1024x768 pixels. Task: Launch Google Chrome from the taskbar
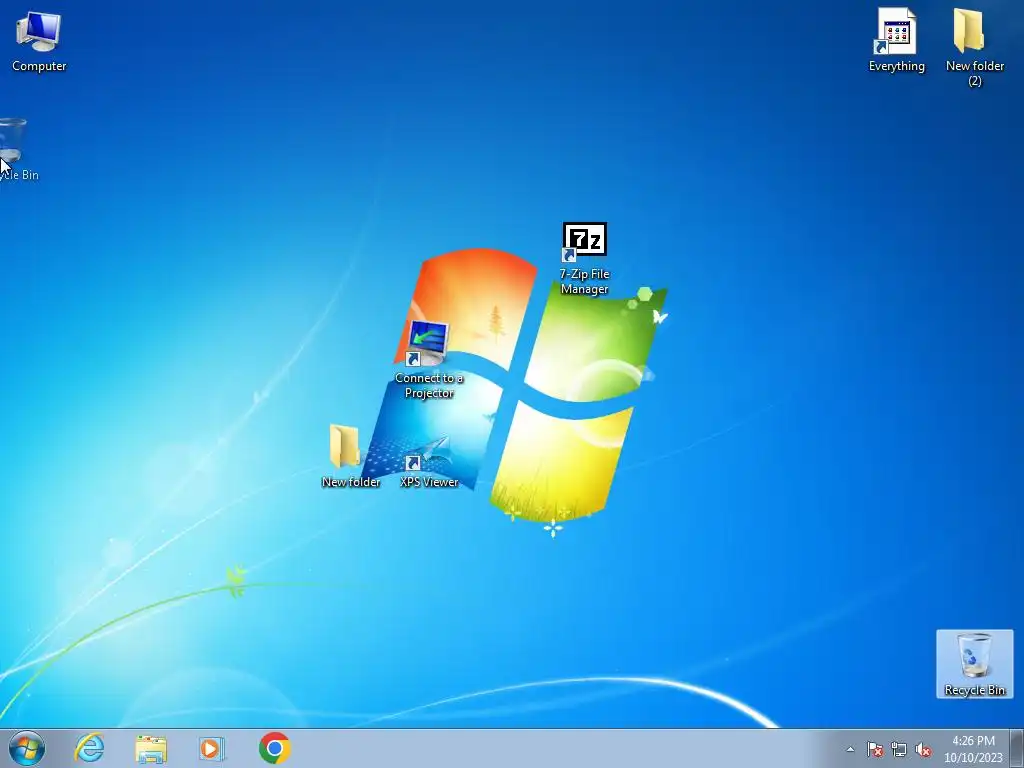click(274, 748)
